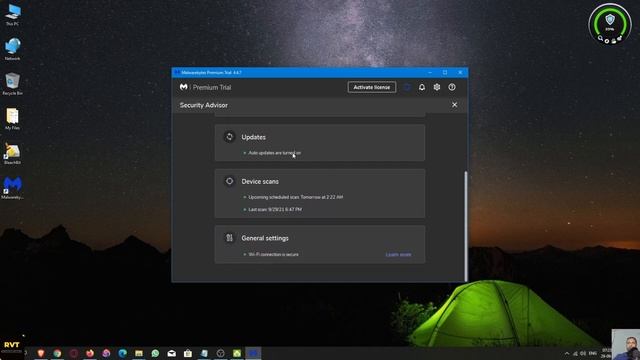Click the volume icon in system tray

point(583,353)
